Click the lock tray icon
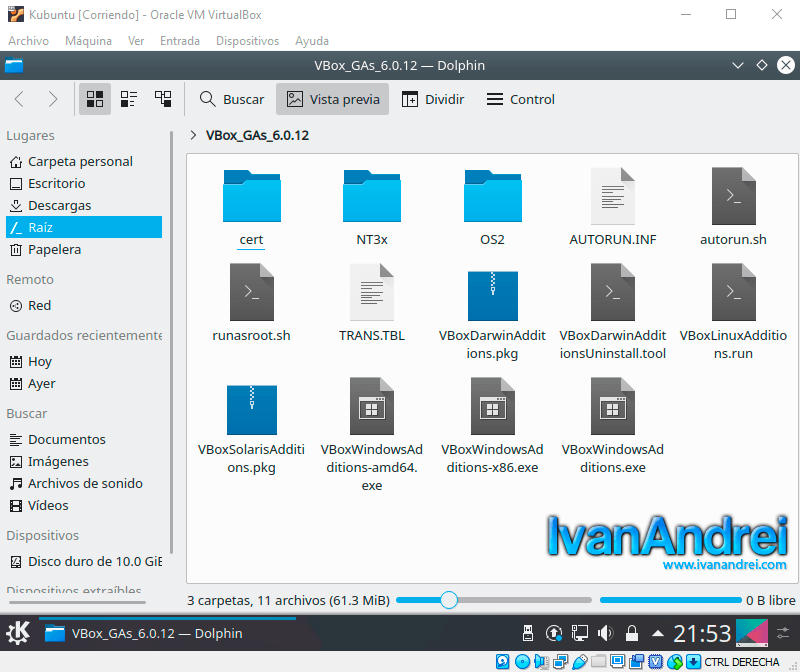The height and width of the screenshot is (672, 800). (x=632, y=633)
